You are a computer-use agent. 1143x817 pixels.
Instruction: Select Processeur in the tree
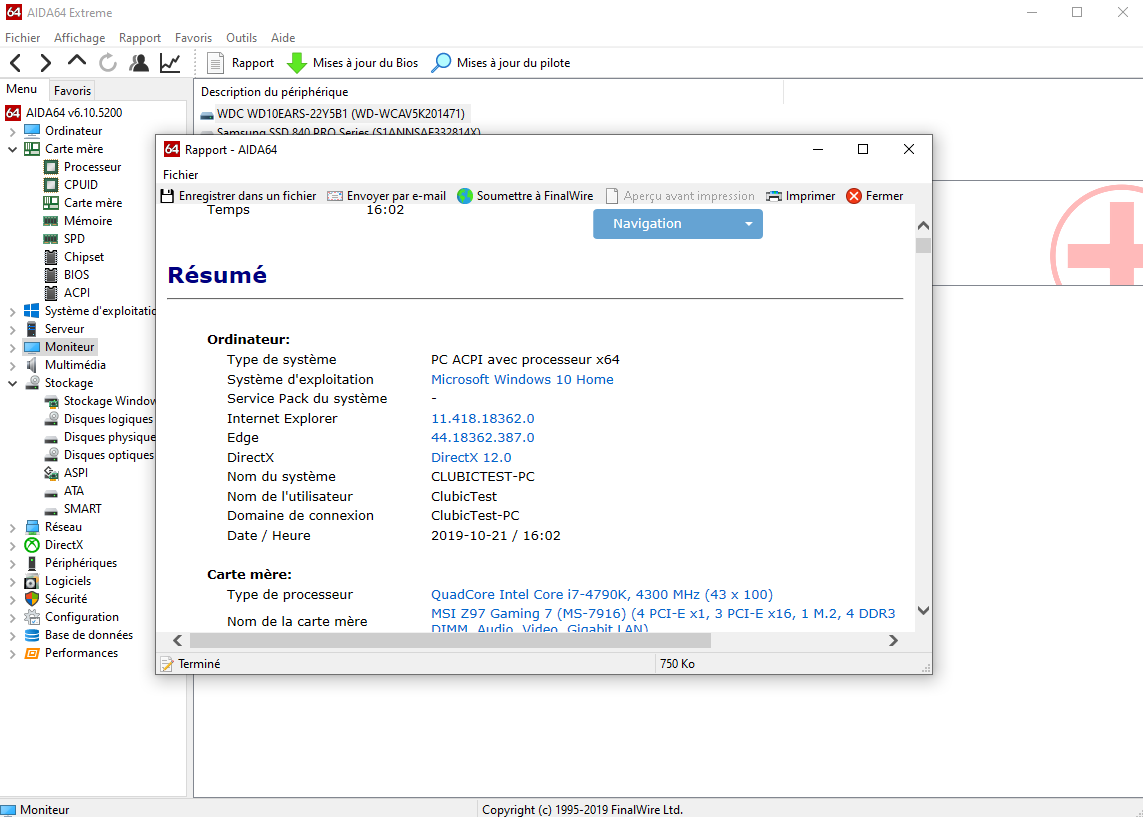92,167
